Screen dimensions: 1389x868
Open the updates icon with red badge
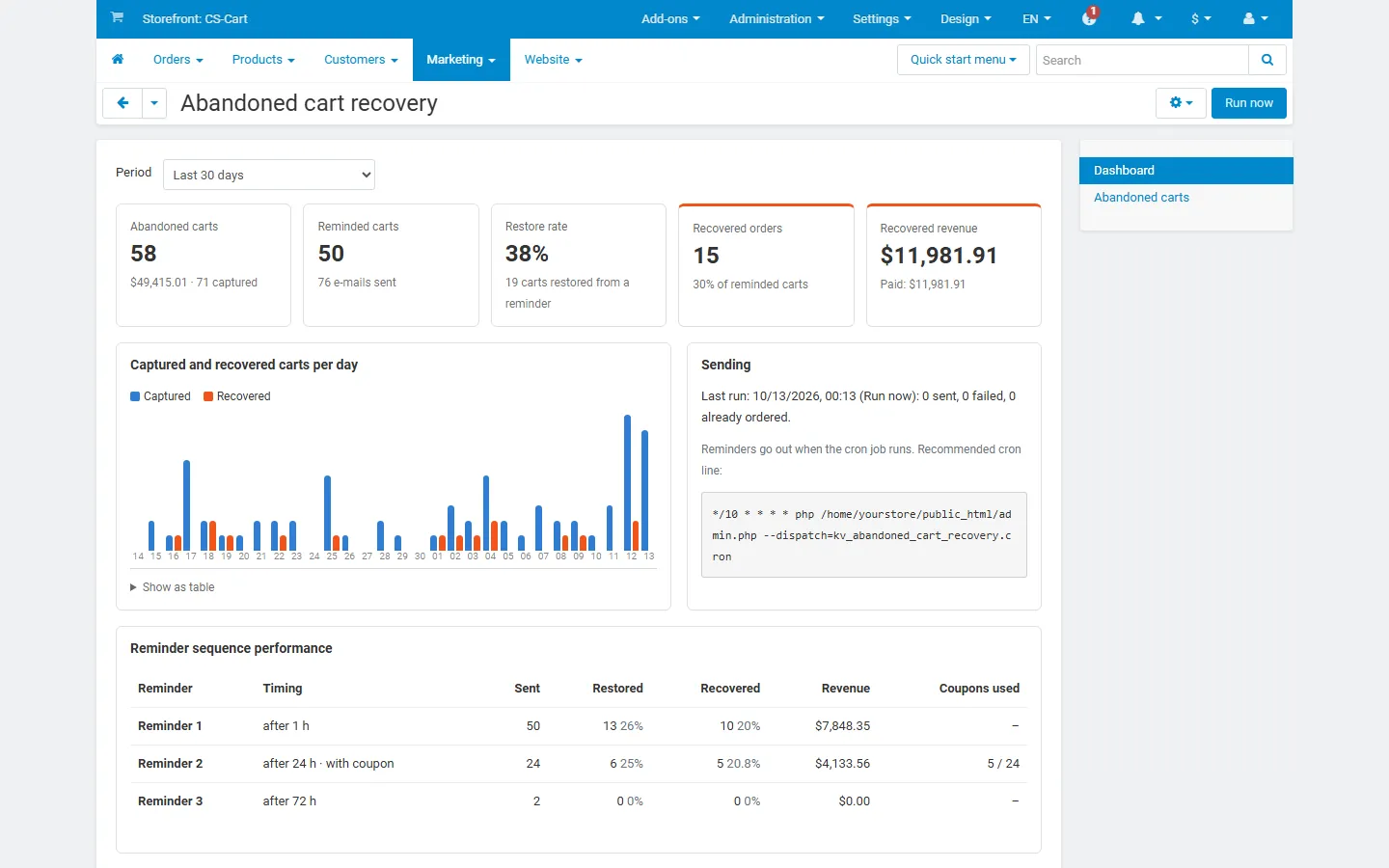point(1090,17)
